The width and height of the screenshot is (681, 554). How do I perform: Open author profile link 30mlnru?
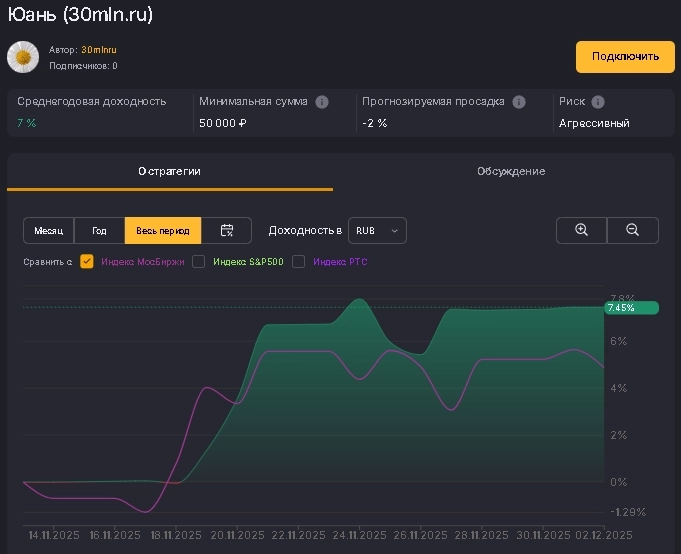[99, 50]
